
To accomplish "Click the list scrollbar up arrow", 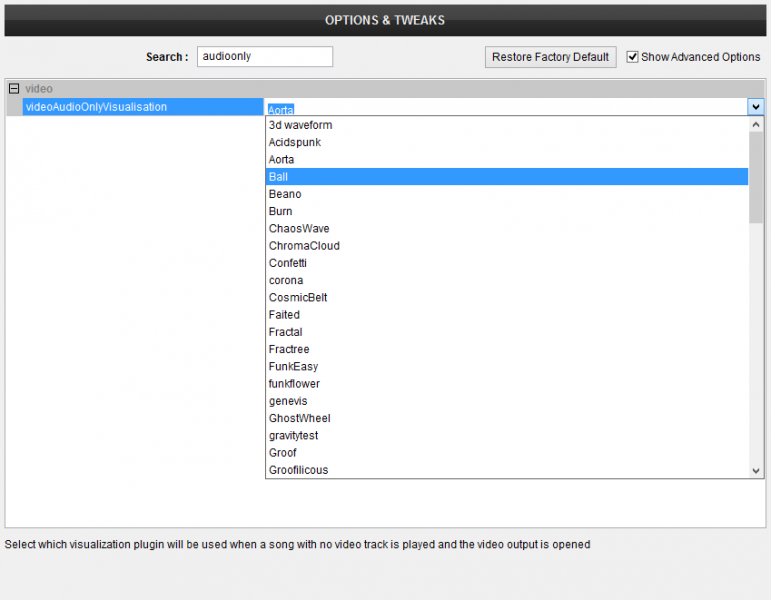I will click(x=756, y=124).
